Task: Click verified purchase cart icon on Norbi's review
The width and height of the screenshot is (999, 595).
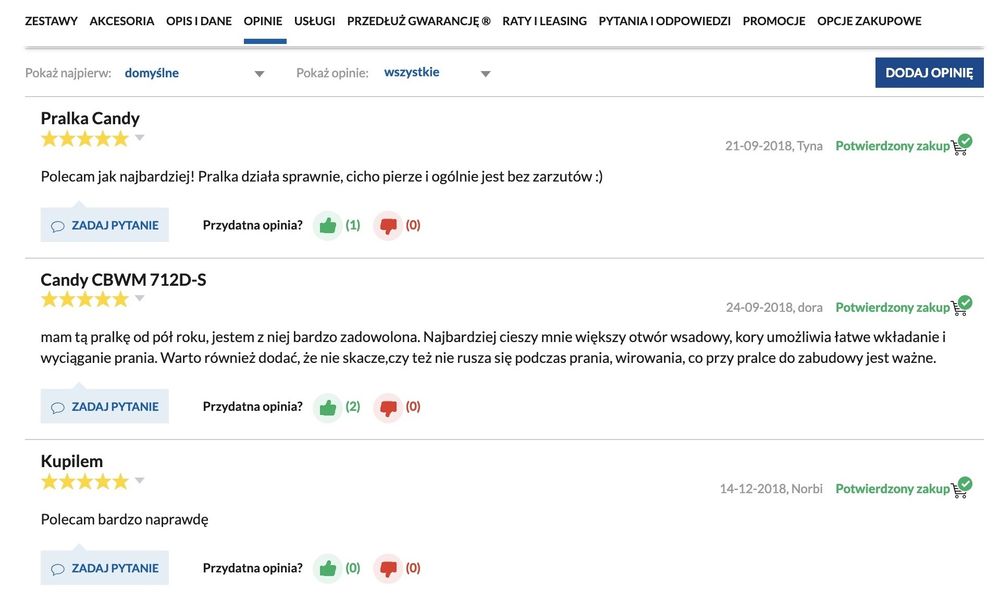Action: (961, 488)
